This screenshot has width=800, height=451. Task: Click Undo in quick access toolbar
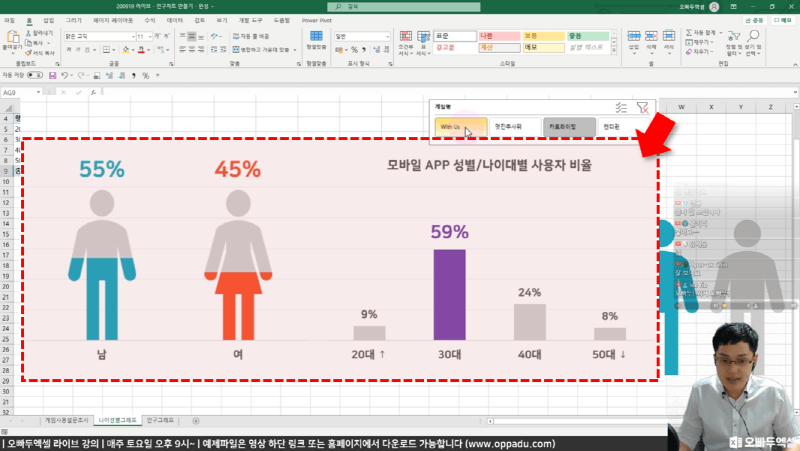coord(64,76)
